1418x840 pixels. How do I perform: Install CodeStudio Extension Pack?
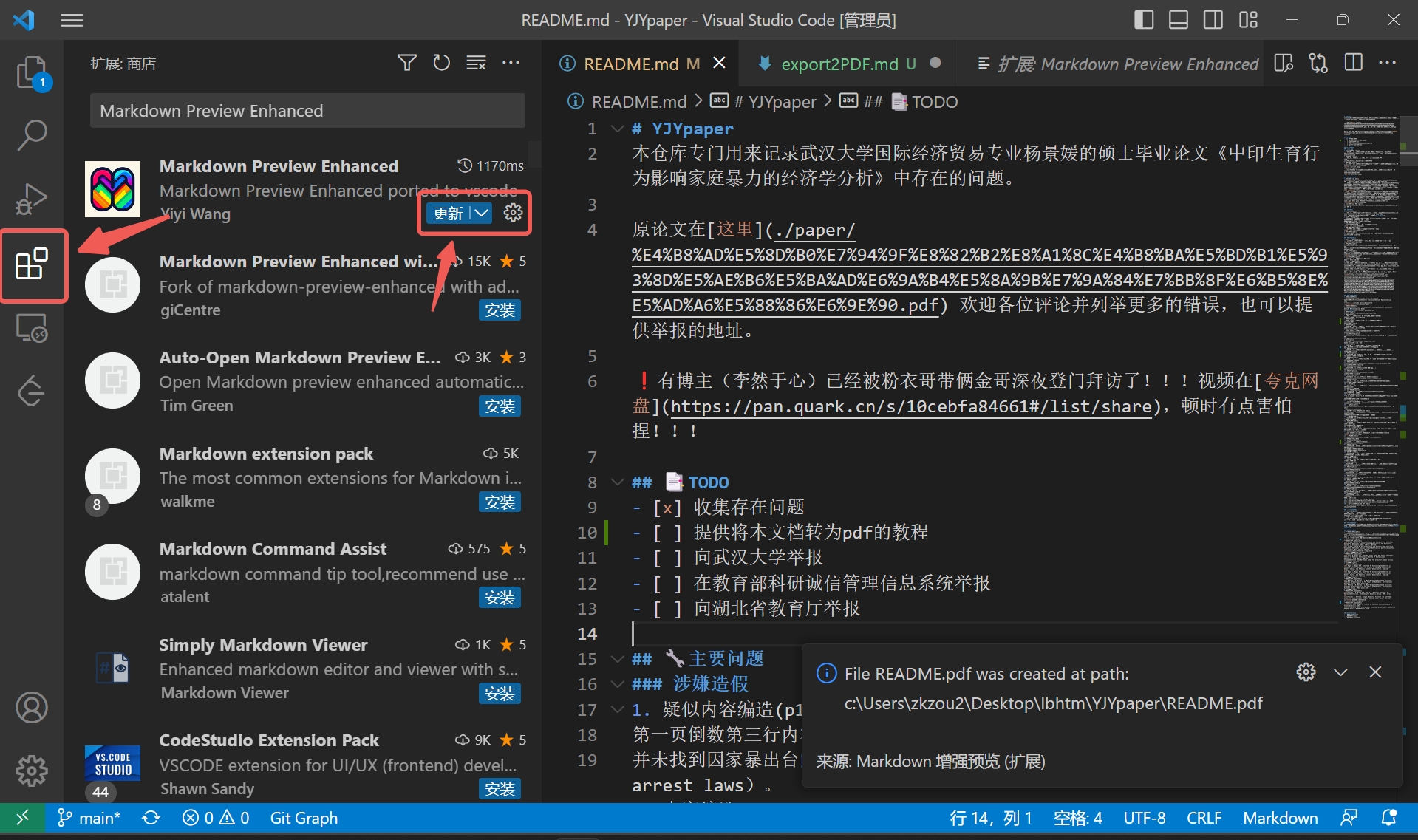point(500,789)
